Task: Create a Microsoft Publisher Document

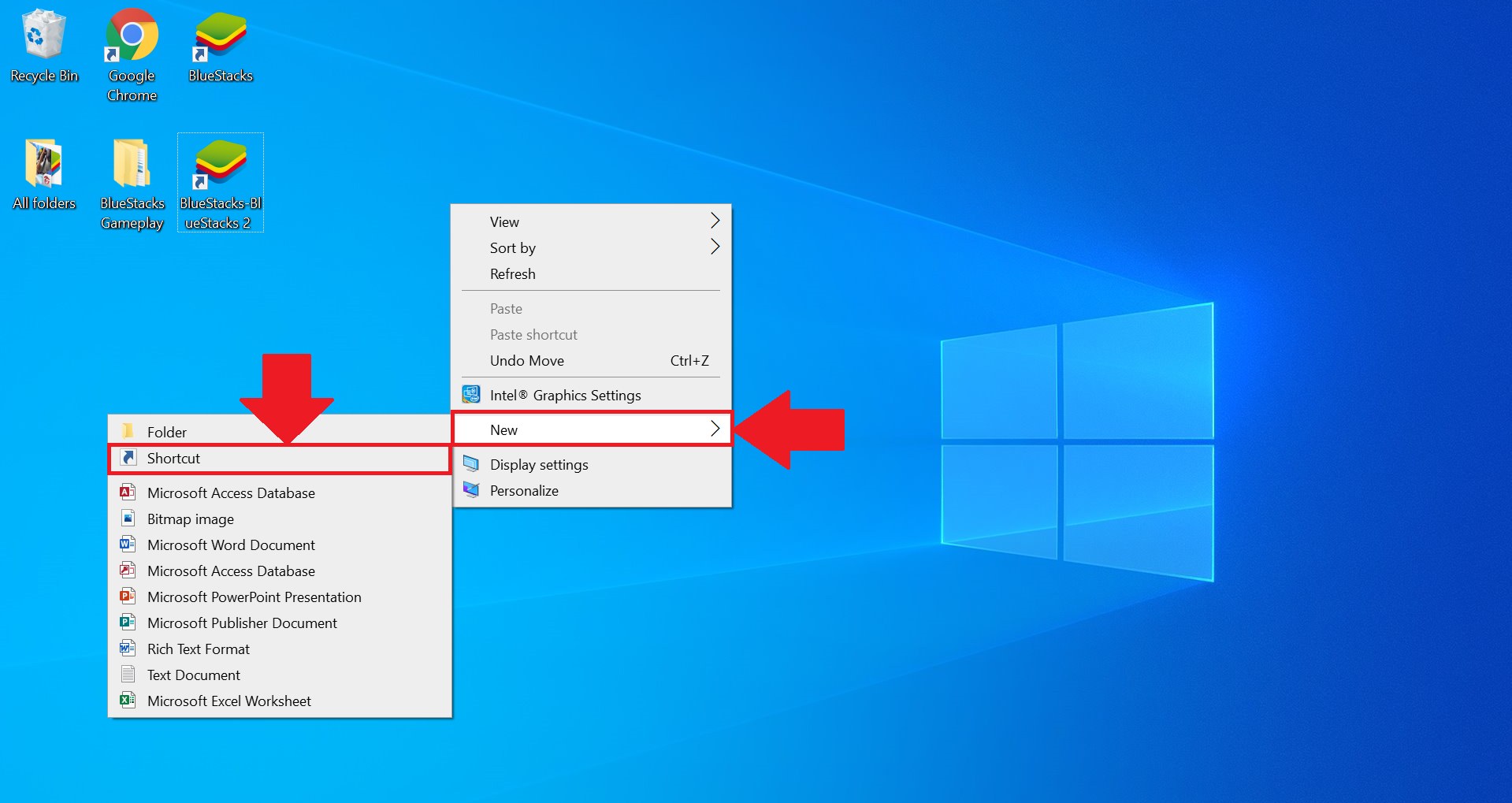Action: click(x=280, y=623)
